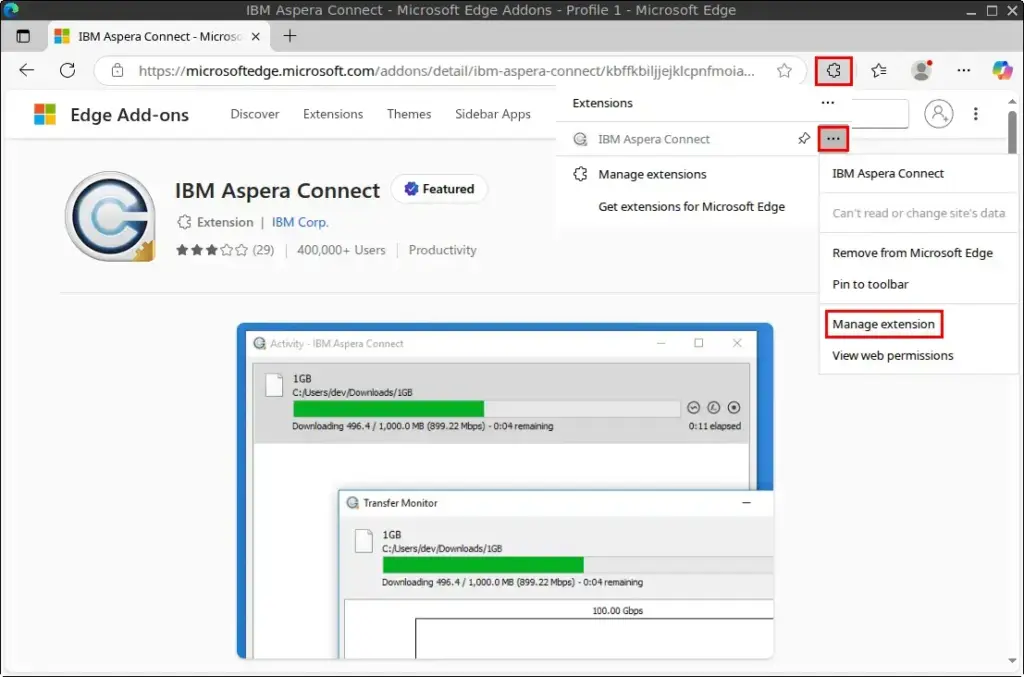
Task: Open tab actions menu icon
Action: (23, 37)
